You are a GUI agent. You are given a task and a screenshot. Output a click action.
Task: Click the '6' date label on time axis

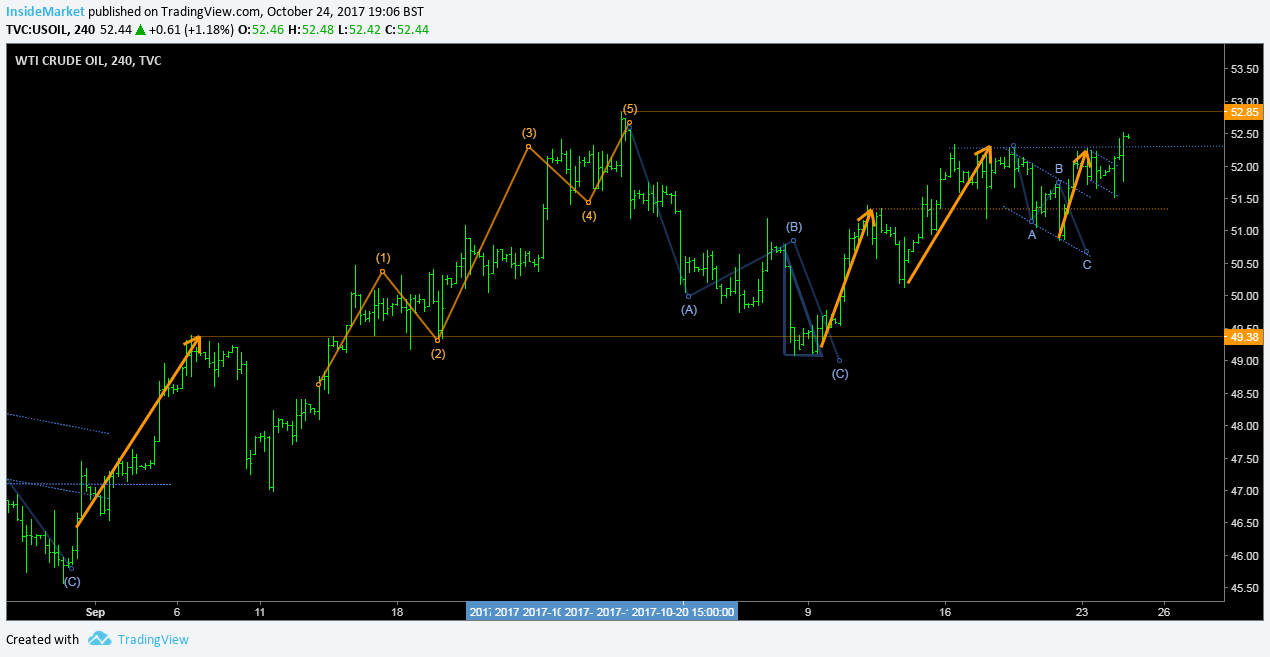[177, 612]
